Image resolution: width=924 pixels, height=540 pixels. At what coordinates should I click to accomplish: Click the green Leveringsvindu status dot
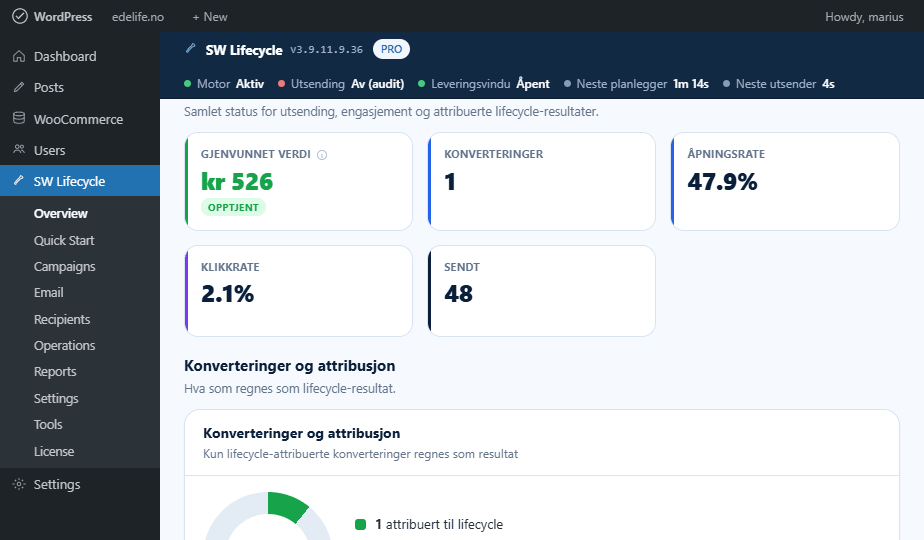coord(421,84)
